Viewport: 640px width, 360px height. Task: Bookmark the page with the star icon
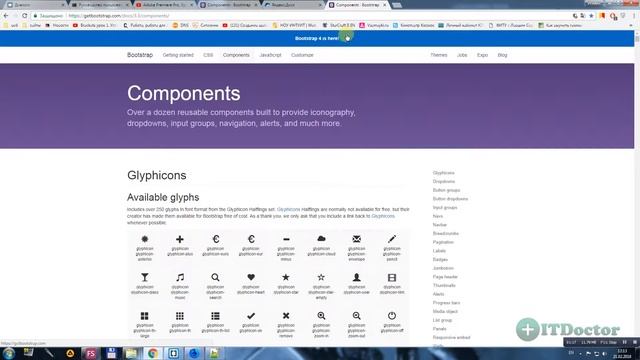(x=591, y=16)
